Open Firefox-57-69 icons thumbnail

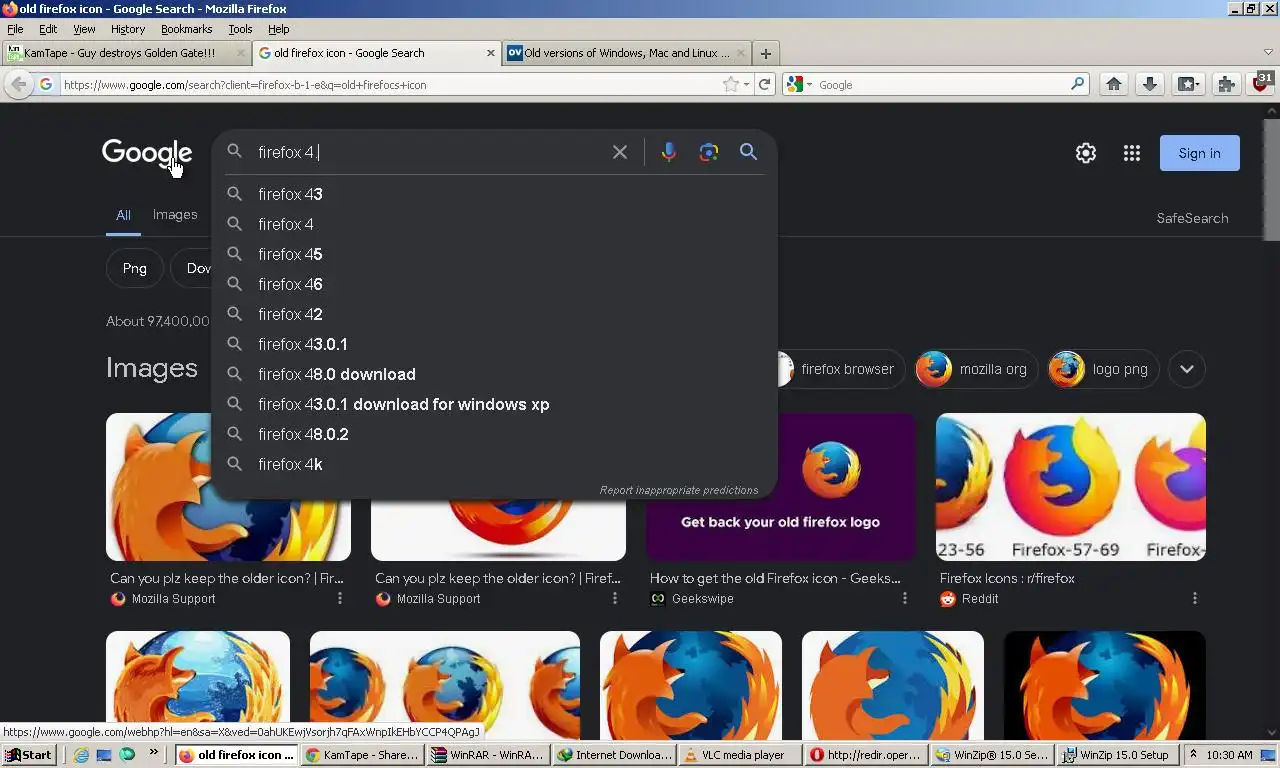(x=1071, y=487)
